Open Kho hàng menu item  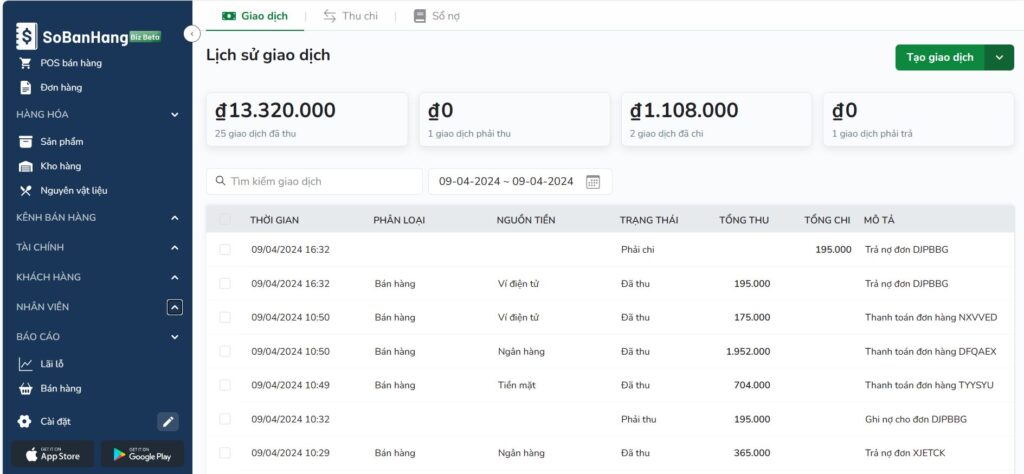coord(61,166)
